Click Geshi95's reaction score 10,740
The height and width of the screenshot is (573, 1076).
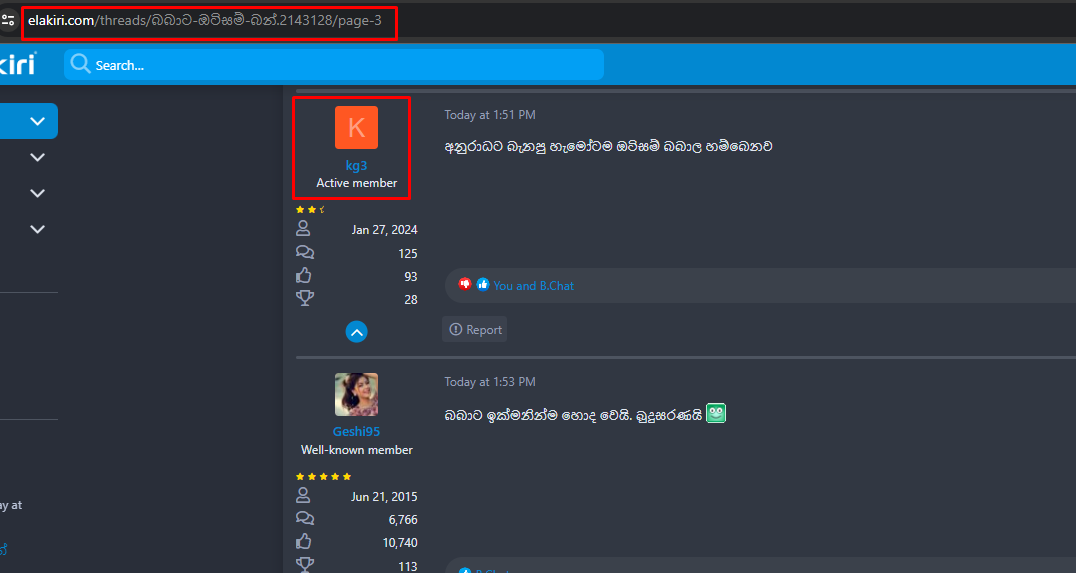[400, 543]
